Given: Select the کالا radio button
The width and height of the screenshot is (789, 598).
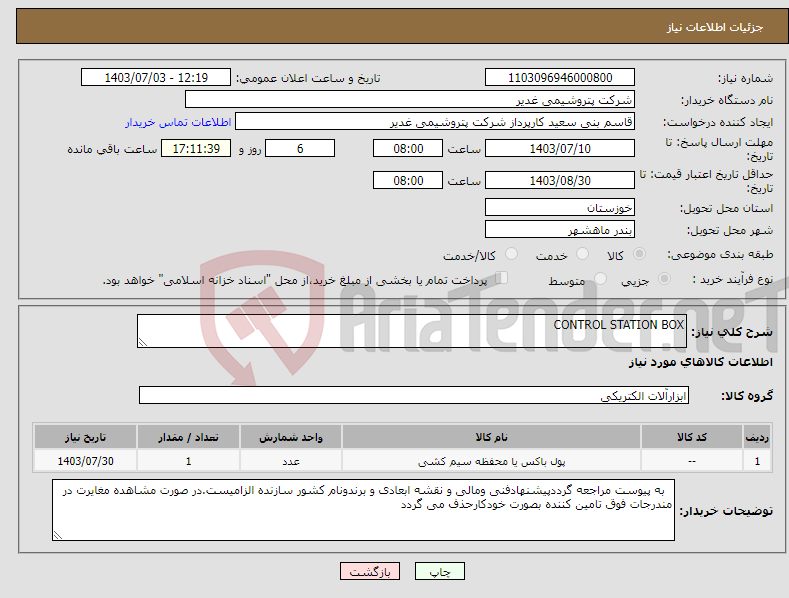Looking at the screenshot, I should tap(639, 254).
